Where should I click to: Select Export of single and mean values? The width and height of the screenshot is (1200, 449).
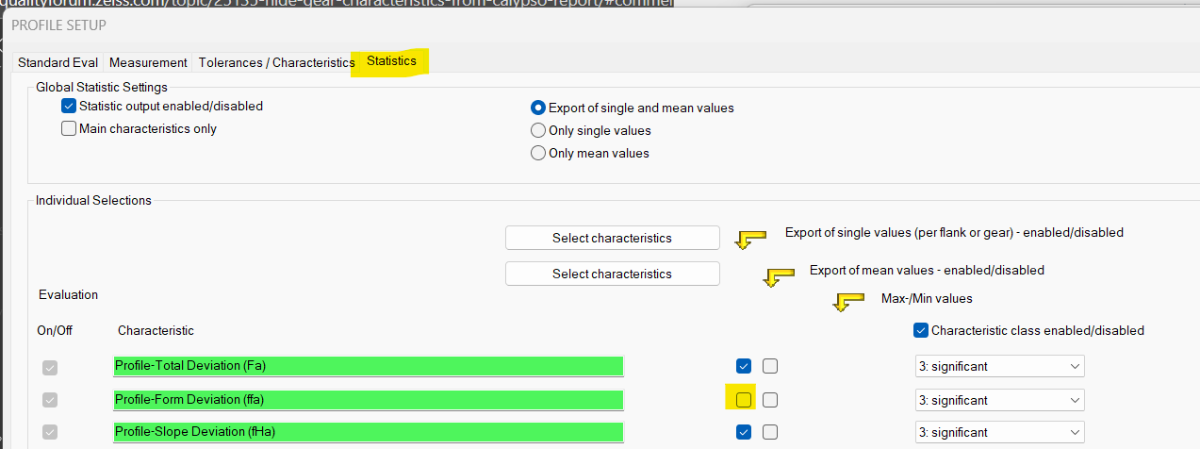538,108
